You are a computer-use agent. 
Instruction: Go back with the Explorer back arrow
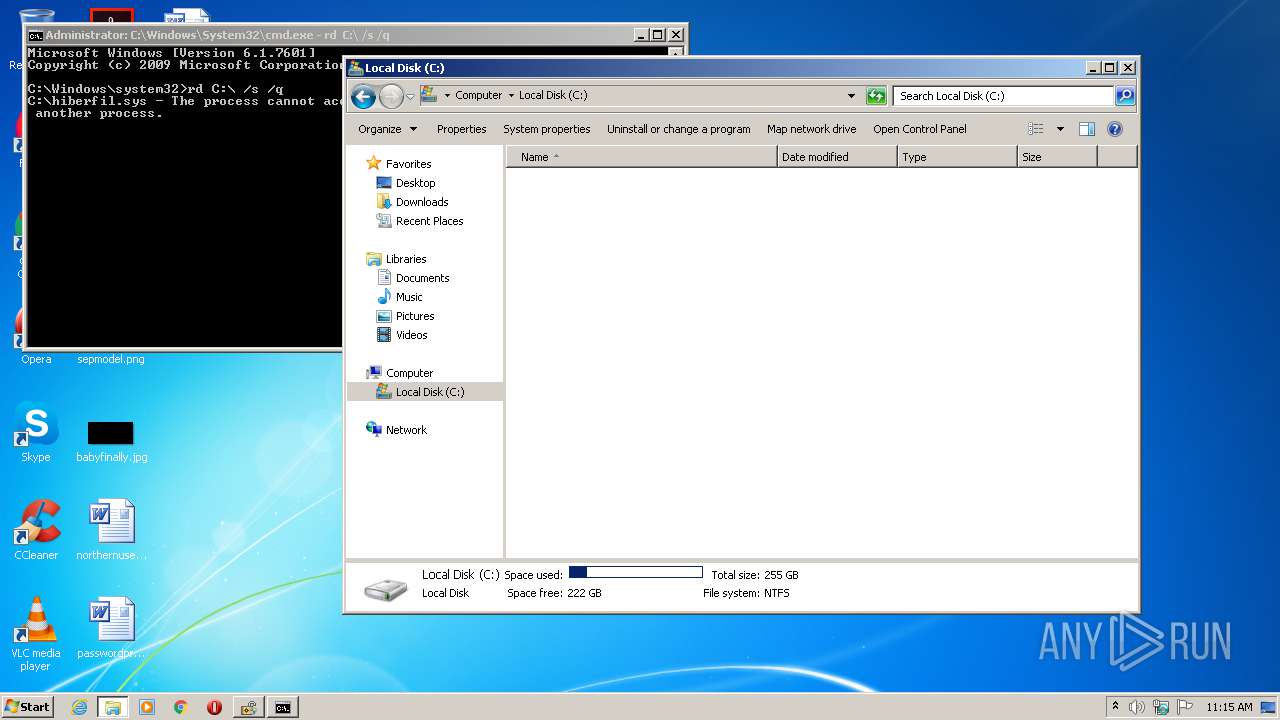363,96
